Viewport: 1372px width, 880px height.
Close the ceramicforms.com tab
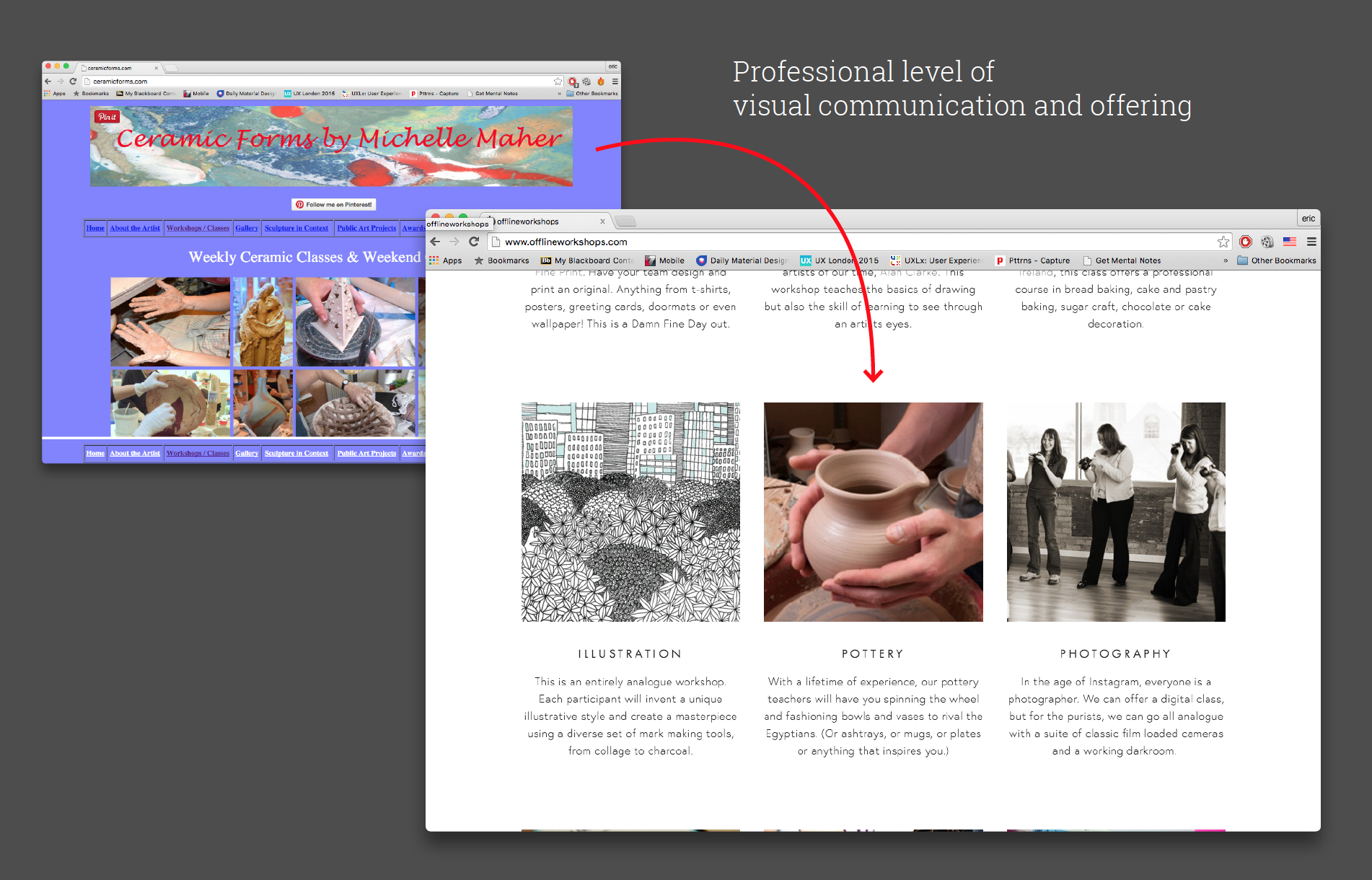(156, 68)
